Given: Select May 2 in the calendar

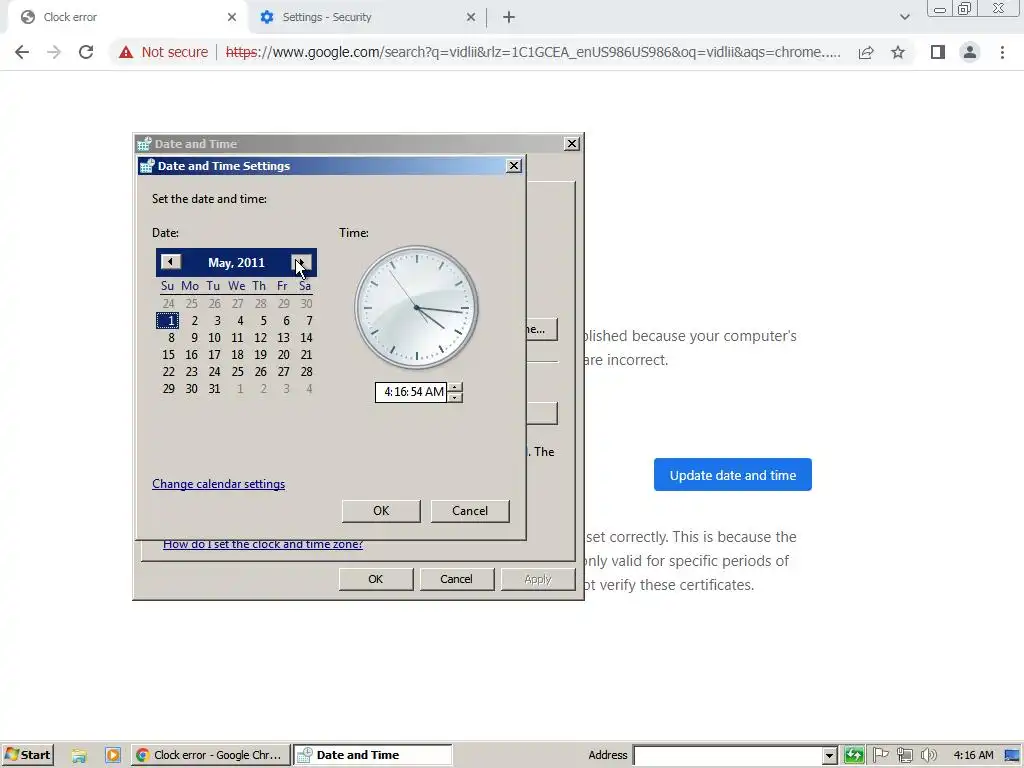Looking at the screenshot, I should tap(194, 321).
